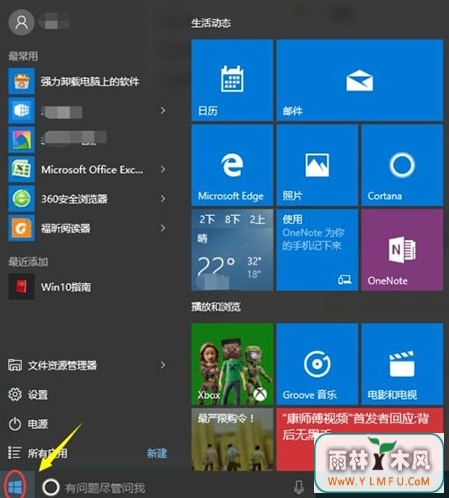Open the Win10指南 app icon

21,287
